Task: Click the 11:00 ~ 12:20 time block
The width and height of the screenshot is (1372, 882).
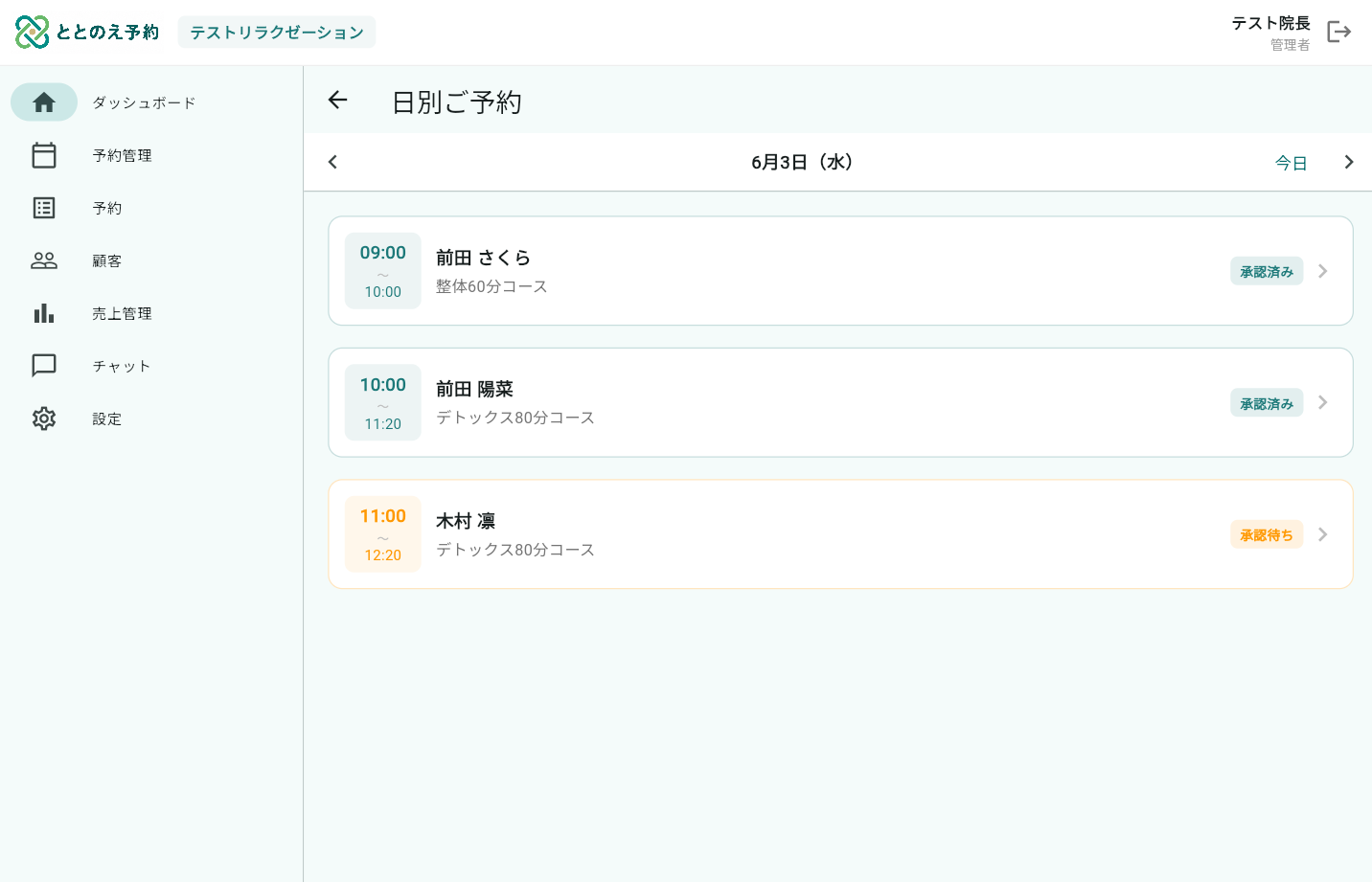Action: click(x=383, y=534)
